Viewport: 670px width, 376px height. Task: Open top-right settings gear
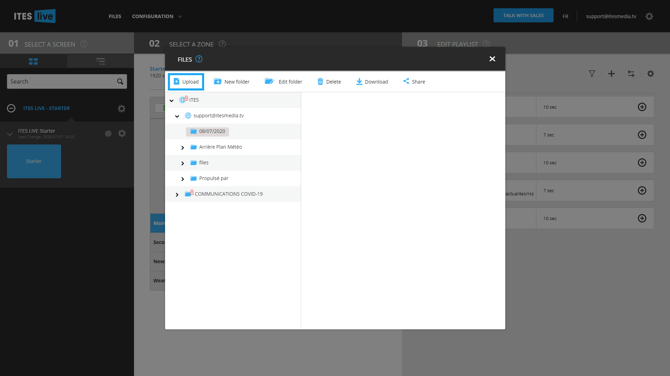pos(649,16)
